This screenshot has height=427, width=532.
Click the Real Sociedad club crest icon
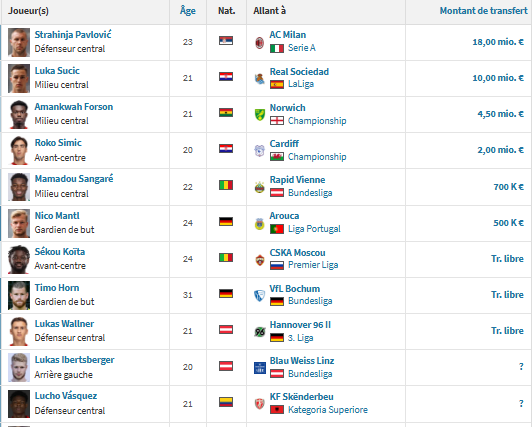pyautogui.click(x=260, y=79)
